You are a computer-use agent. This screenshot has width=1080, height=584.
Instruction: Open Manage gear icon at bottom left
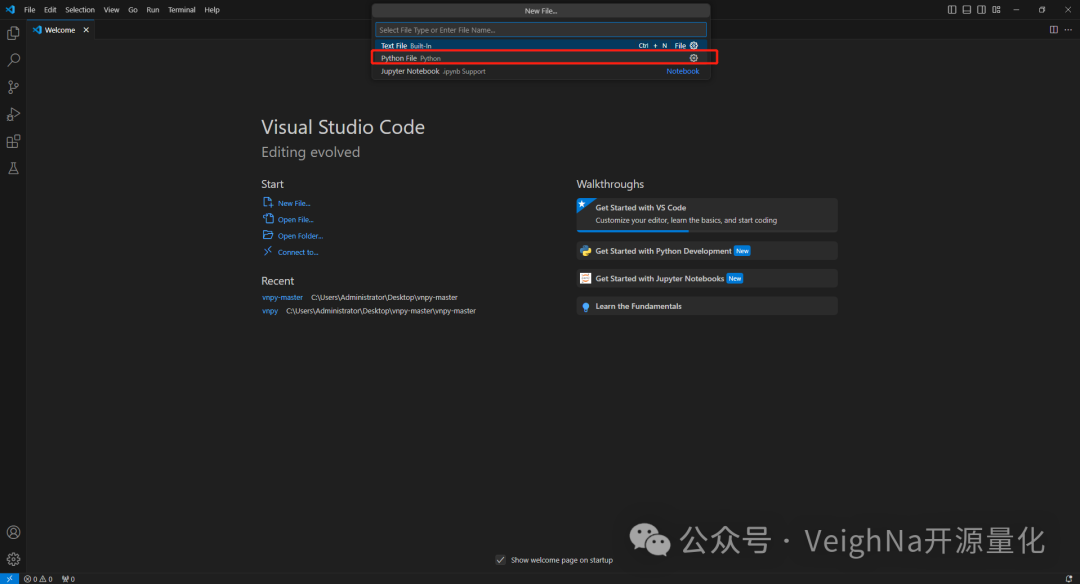click(x=13, y=559)
